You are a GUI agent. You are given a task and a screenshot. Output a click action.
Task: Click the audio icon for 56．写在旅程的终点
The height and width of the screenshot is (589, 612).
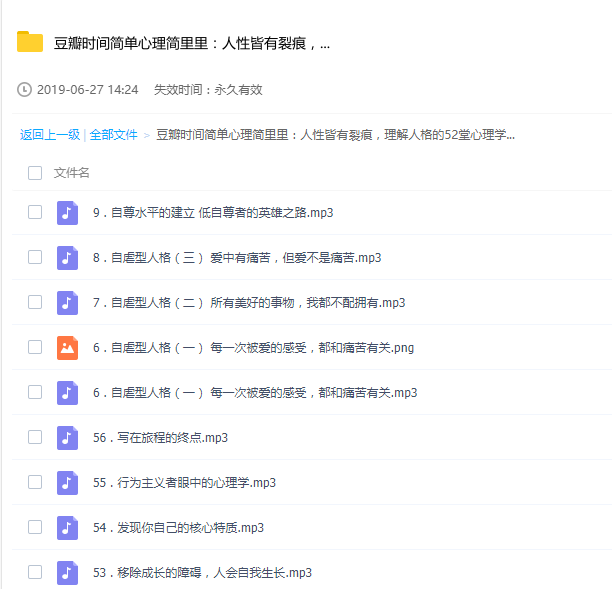pos(67,438)
